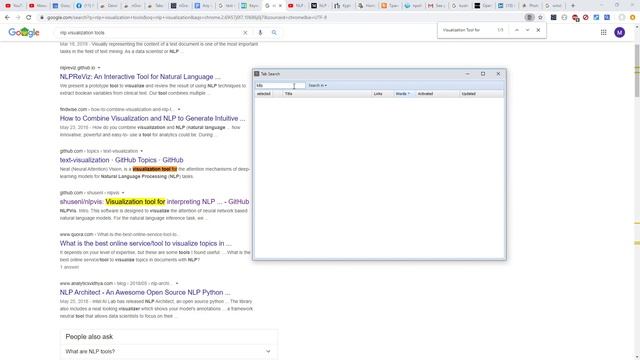
Task: Open the NLP Architect result link
Action: pos(145,293)
